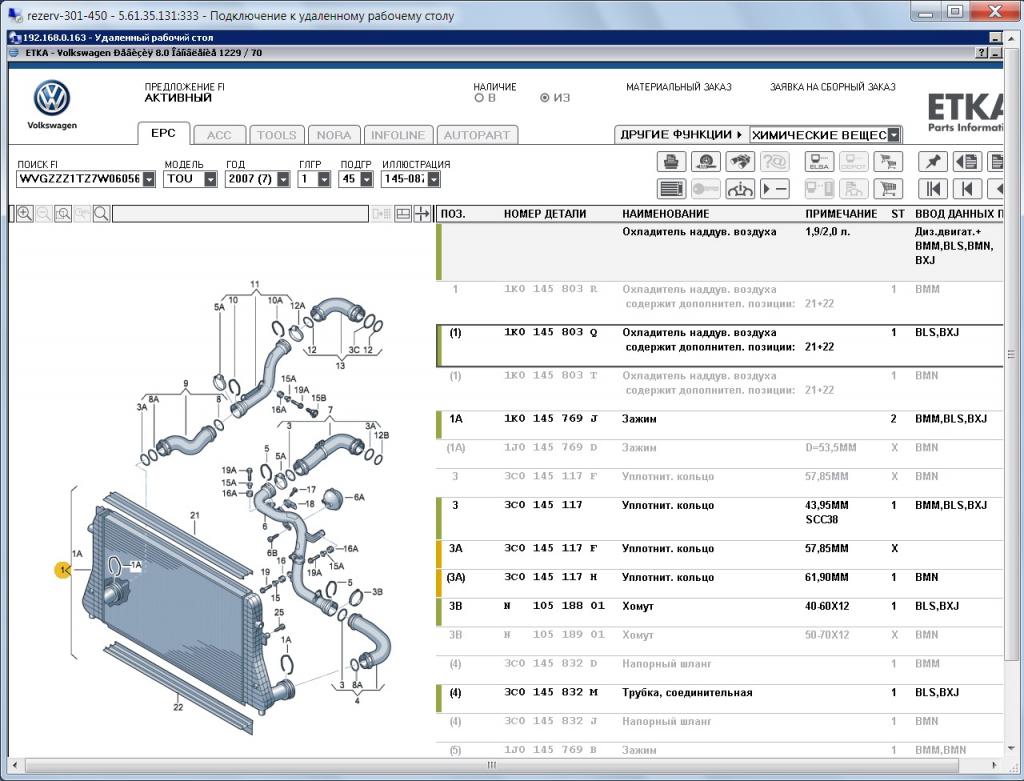Viewport: 1024px width, 781px height.
Task: Click callout 6A on the diagram
Action: pos(359,497)
